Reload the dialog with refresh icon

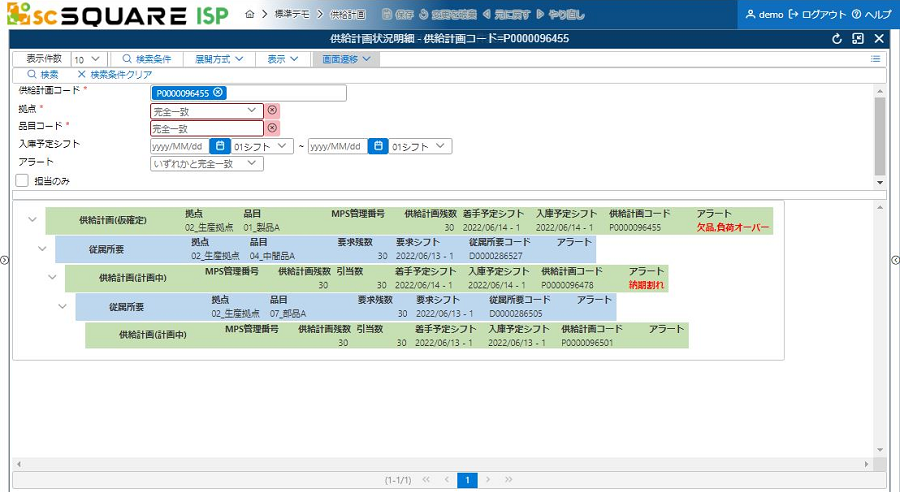pyautogui.click(x=837, y=38)
